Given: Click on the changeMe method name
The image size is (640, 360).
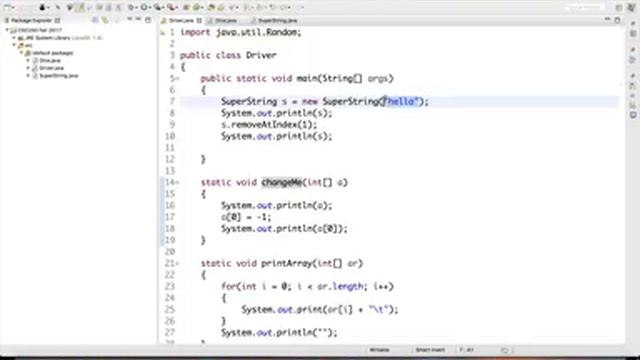Looking at the screenshot, I should pyautogui.click(x=281, y=182).
